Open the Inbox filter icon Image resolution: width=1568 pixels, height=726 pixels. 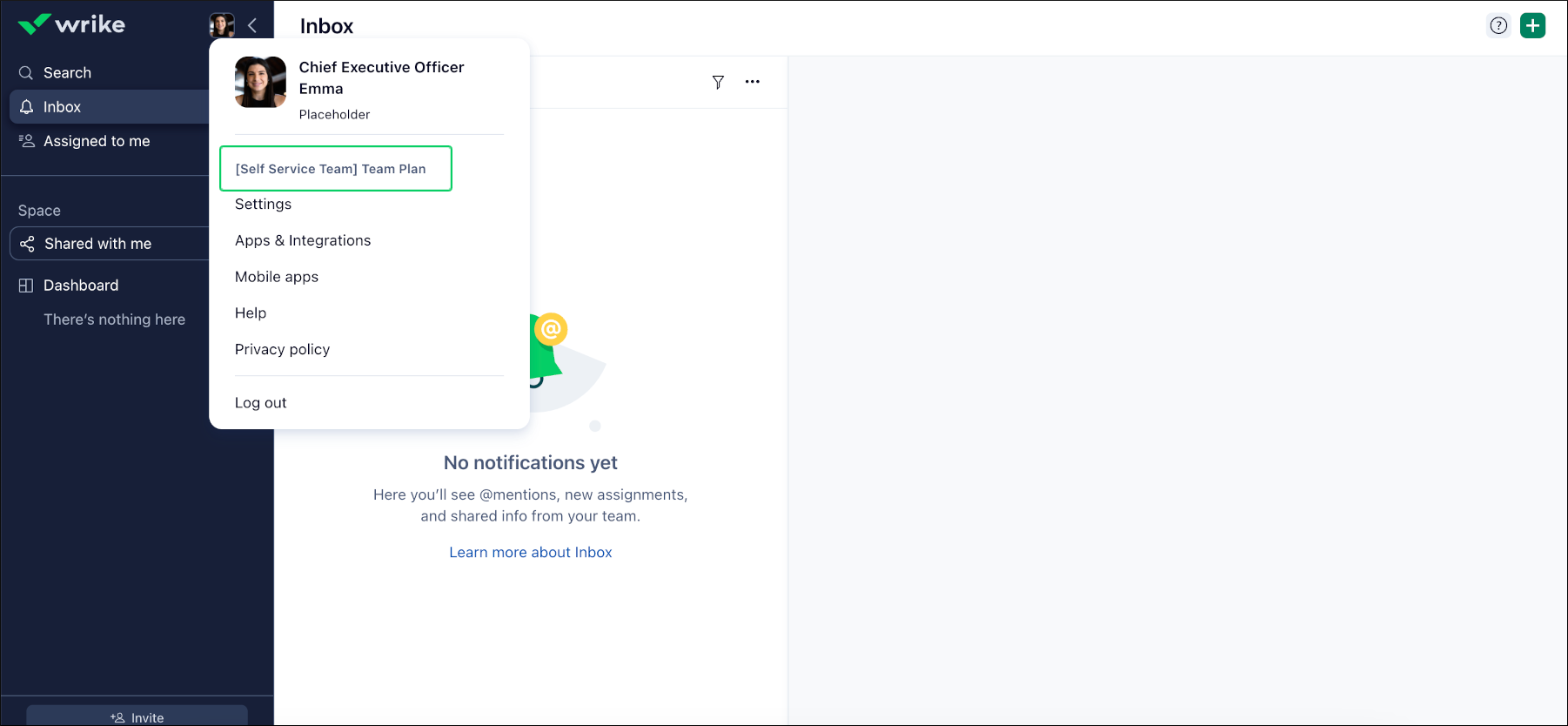coord(718,82)
